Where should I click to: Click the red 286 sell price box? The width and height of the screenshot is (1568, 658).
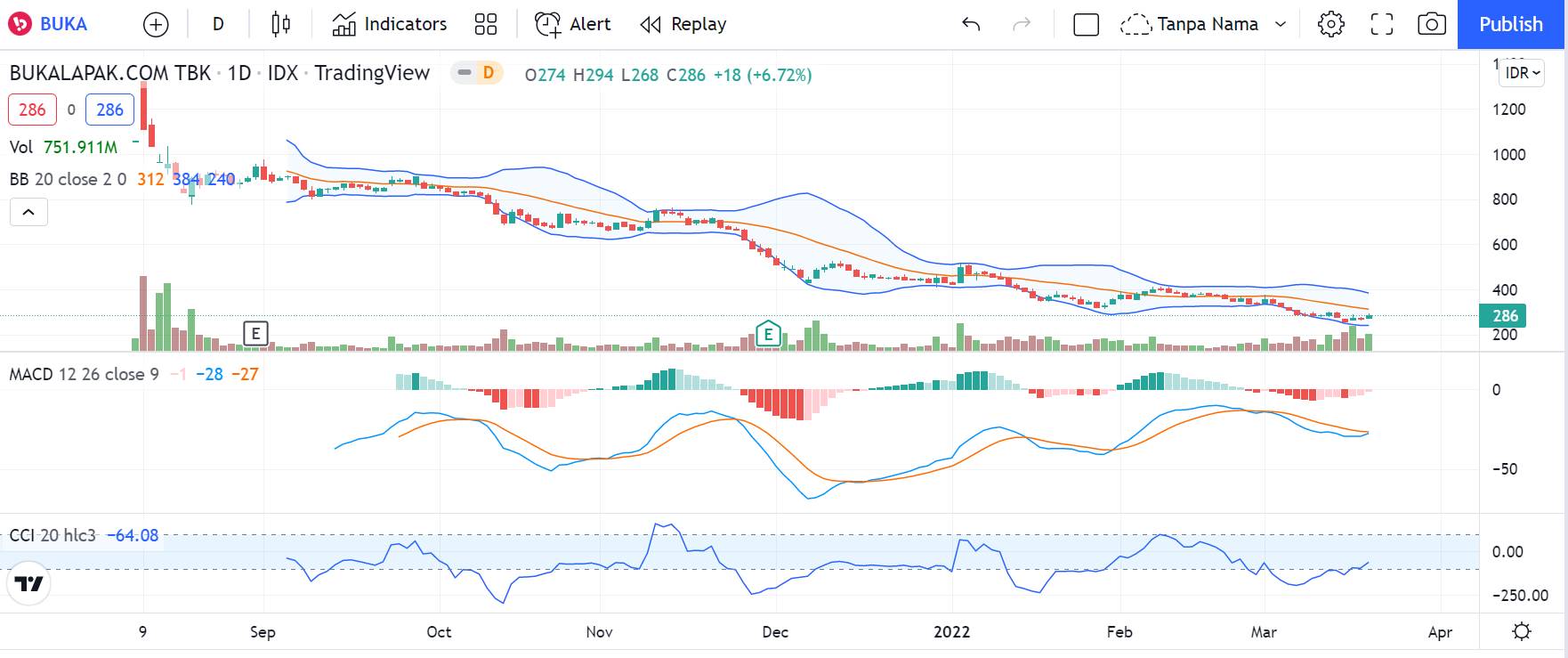click(32, 110)
